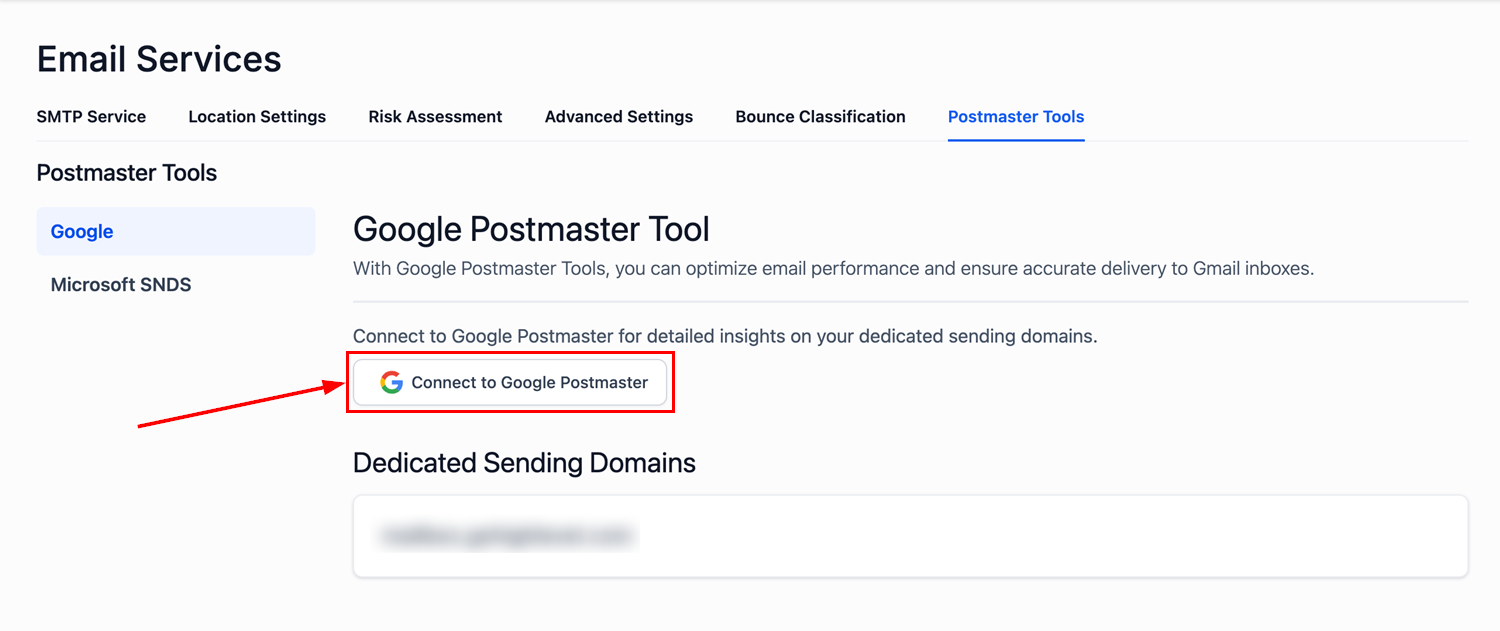The image size is (1500, 631).
Task: Click the Google Postmaster Tool heading
Action: 531,229
